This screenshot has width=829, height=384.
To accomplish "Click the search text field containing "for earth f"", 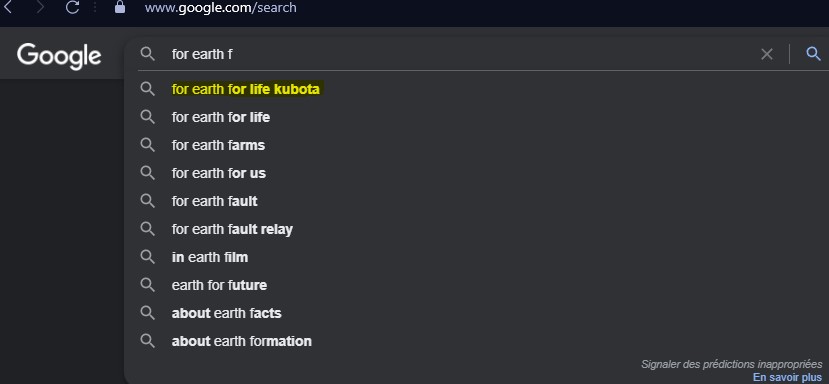I will pos(460,54).
